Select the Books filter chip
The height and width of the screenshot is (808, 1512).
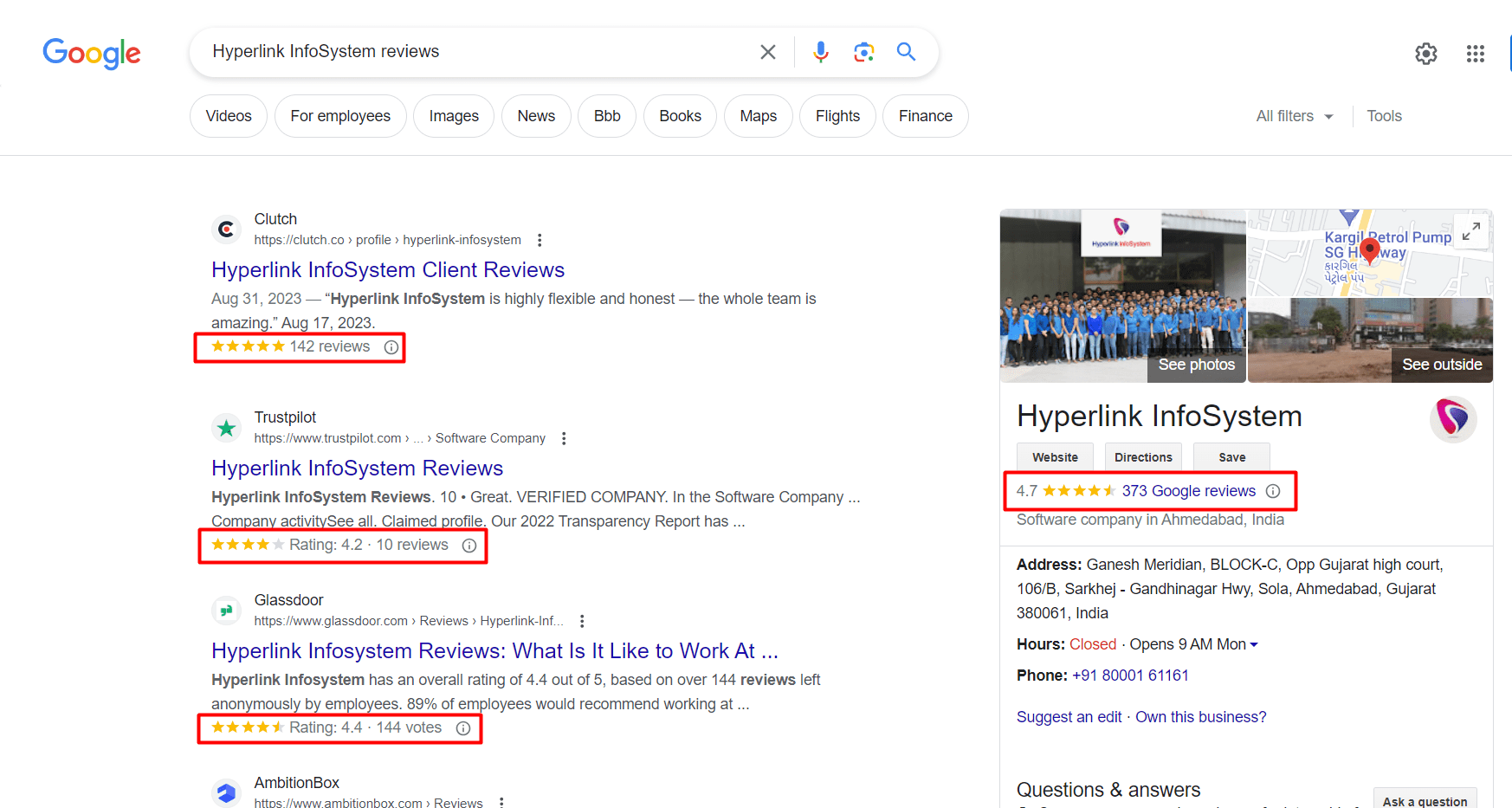[x=680, y=116]
